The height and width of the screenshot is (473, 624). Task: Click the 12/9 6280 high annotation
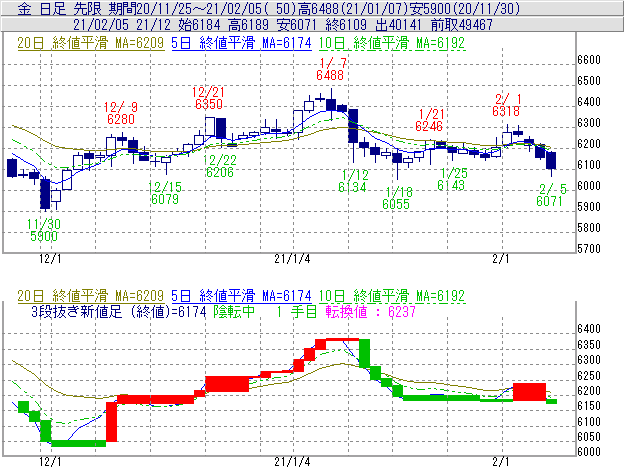tap(121, 113)
